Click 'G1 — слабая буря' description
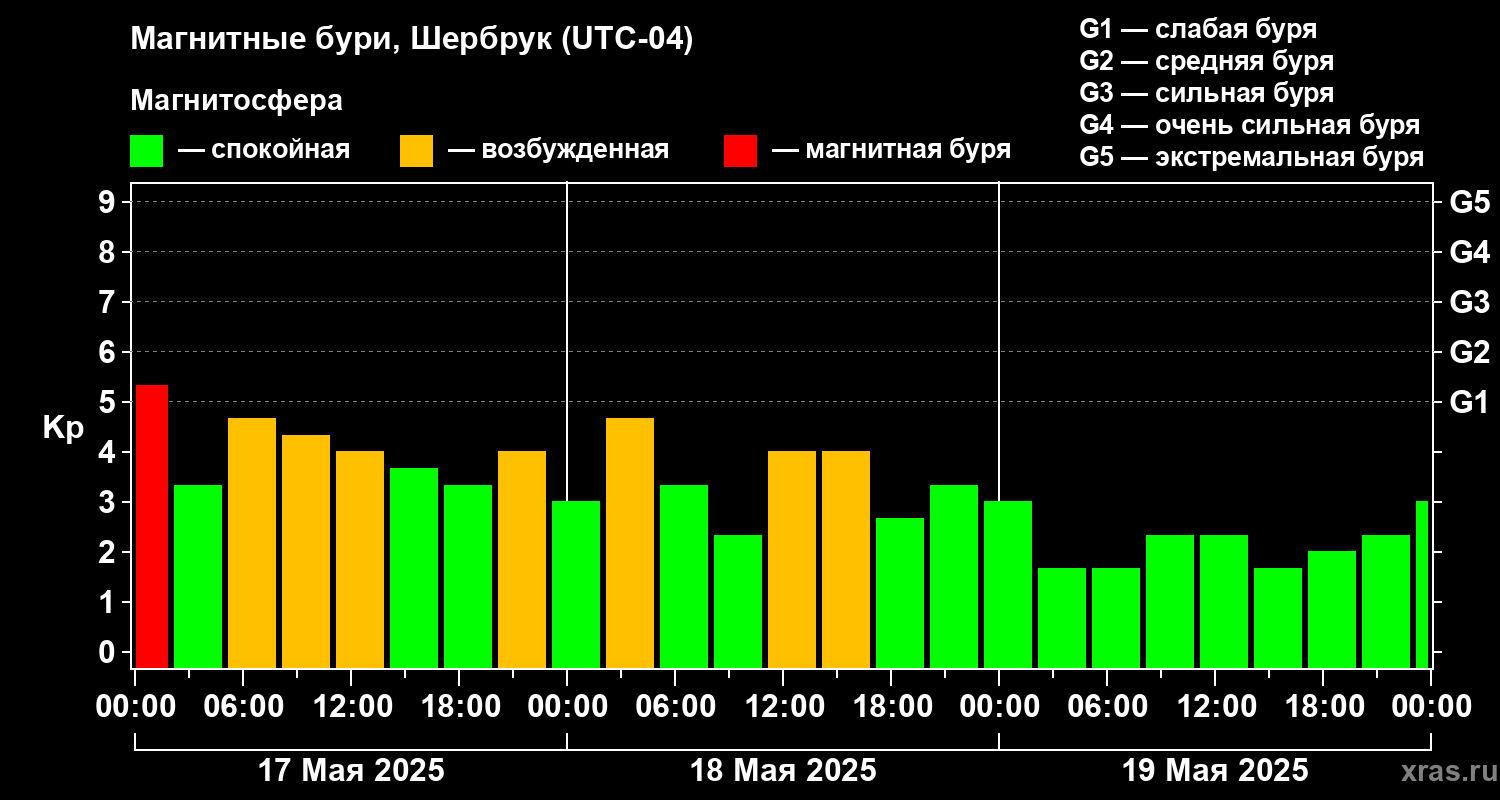The height and width of the screenshot is (800, 1500). point(1198,29)
